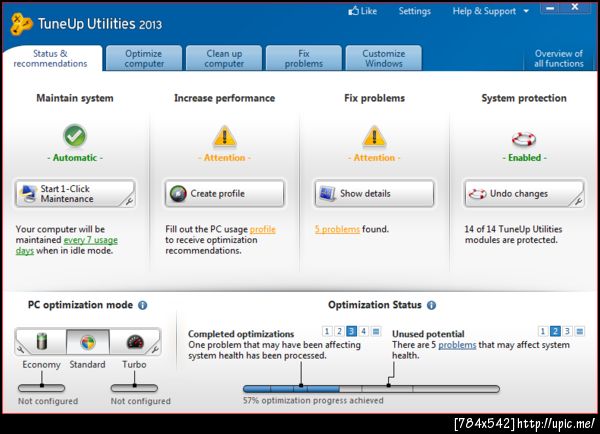Click the Like thumbs-up icon
The height and width of the screenshot is (434, 600).
[x=353, y=11]
